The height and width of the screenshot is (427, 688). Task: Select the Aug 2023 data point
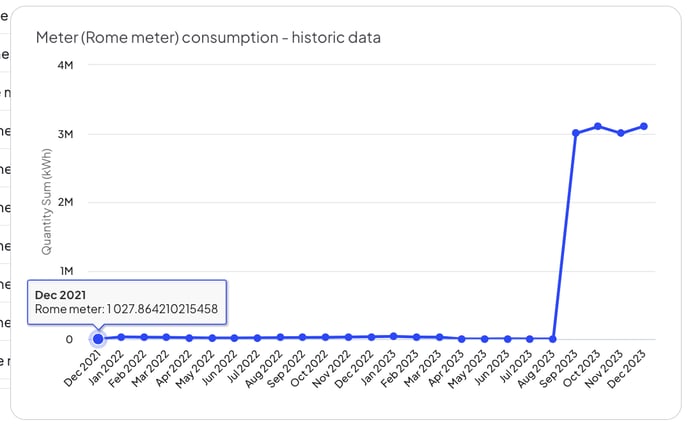[553, 339]
